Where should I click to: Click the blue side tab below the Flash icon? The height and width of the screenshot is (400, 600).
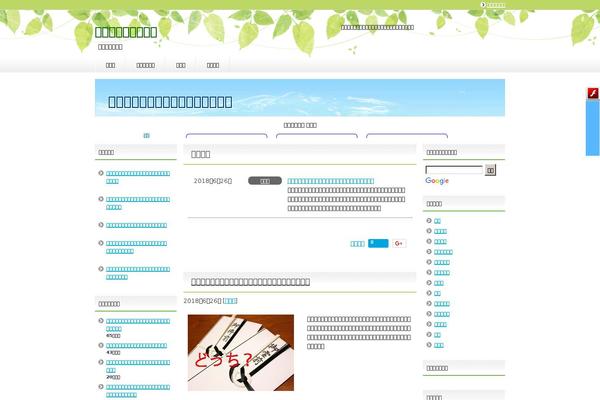[592, 128]
